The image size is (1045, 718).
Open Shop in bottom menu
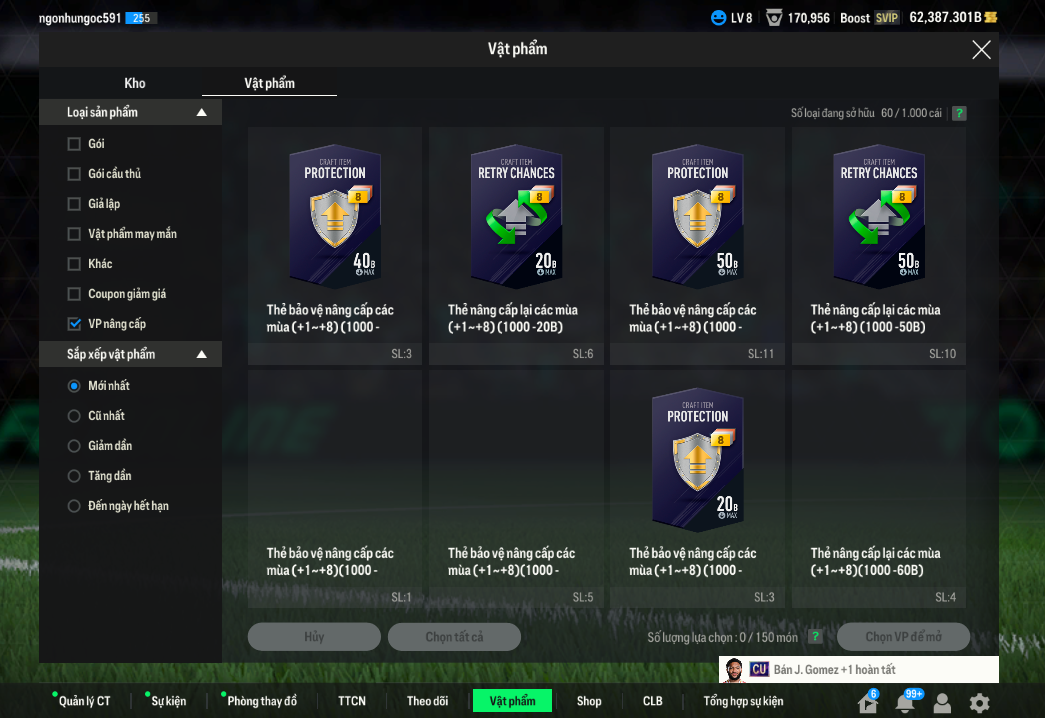(x=588, y=701)
